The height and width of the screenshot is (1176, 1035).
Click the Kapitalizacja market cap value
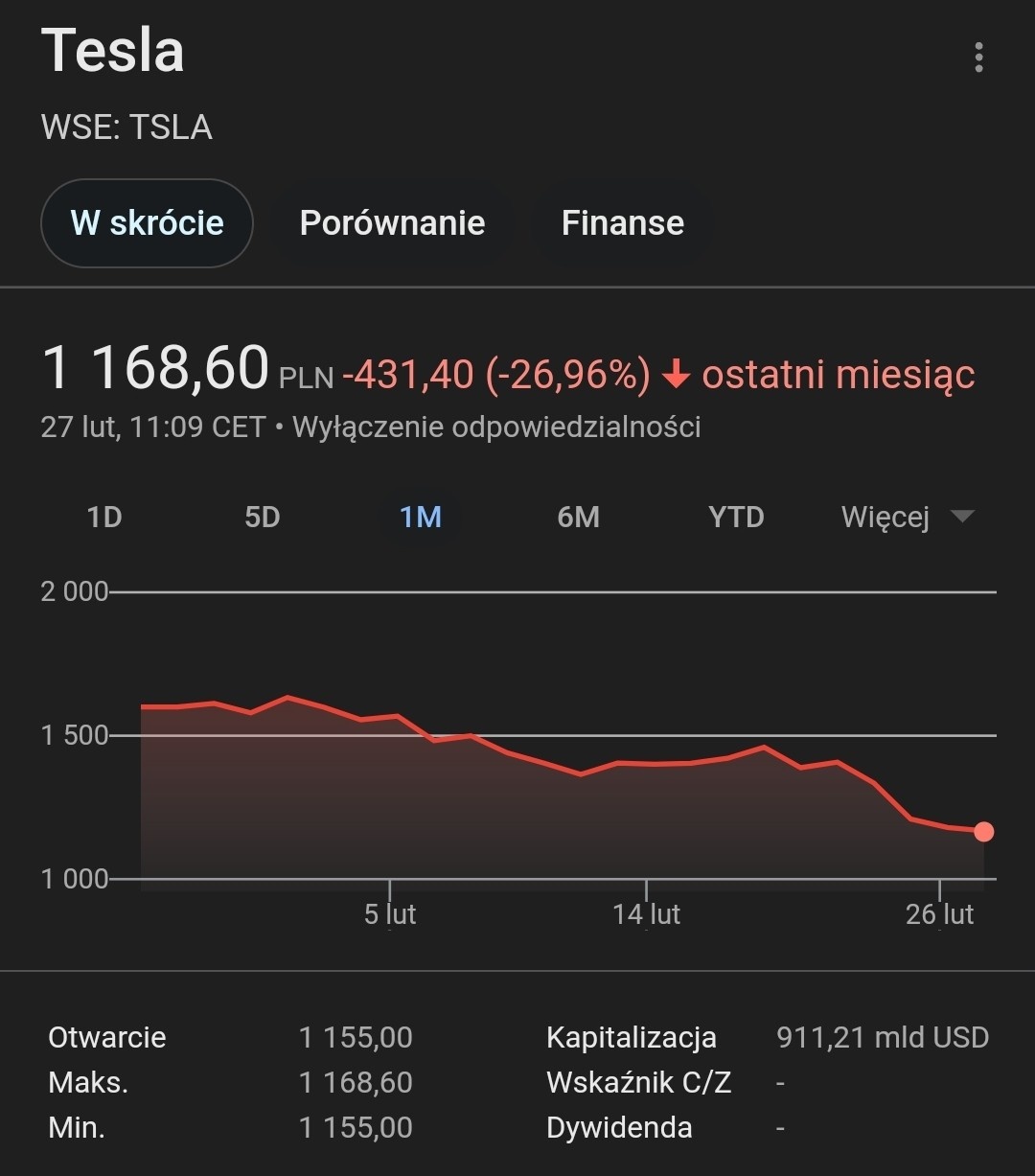coord(883,1037)
